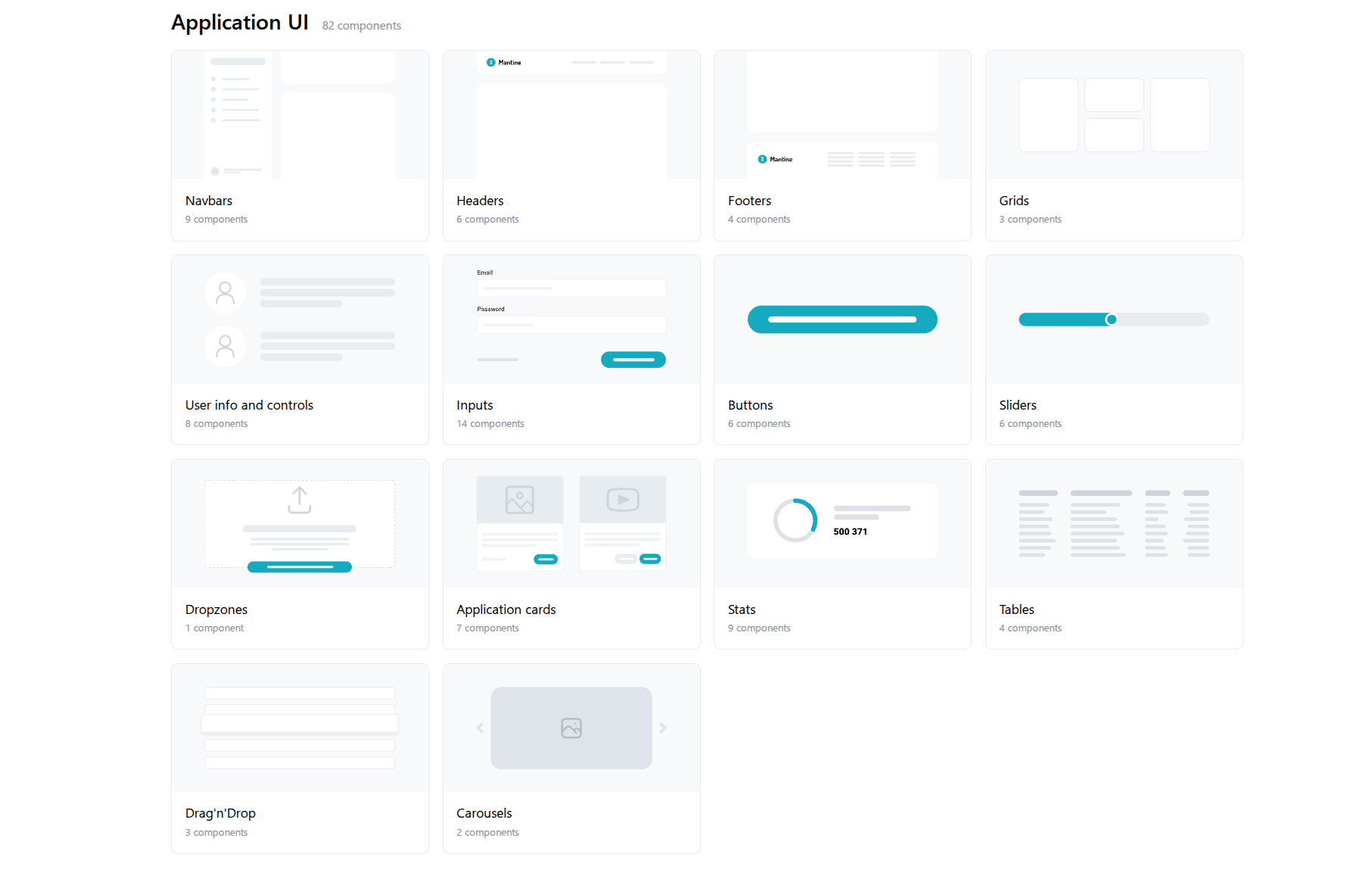Click the image icon inside Carousels preview
The image size is (1372, 882).
click(x=571, y=728)
